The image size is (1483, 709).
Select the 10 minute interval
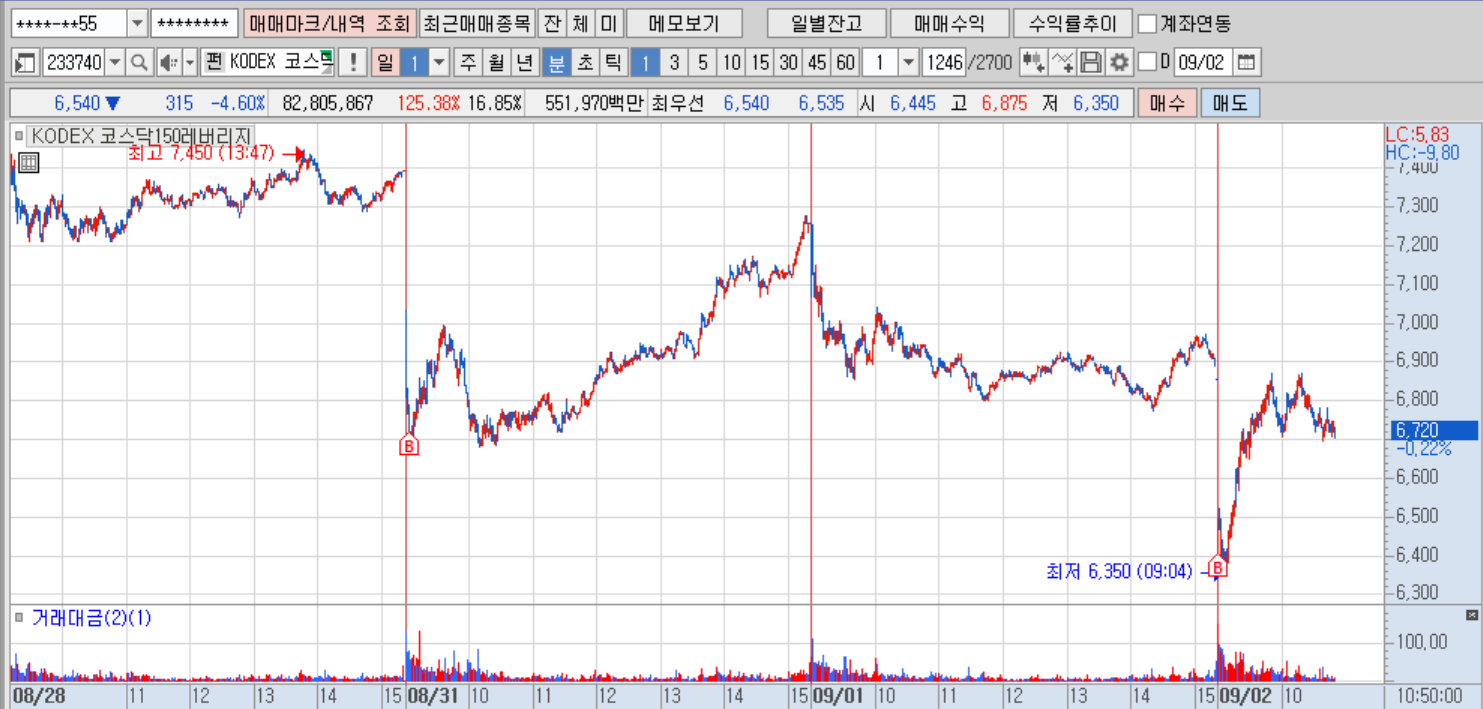732,63
